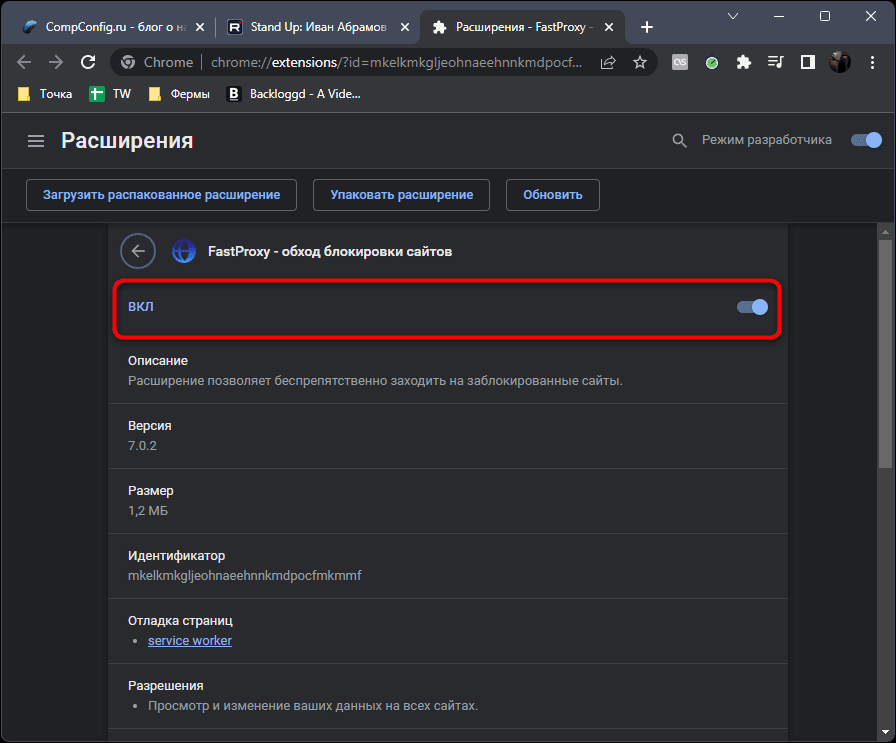896x743 pixels.
Task: Click the Расширения page heading
Action: [x=127, y=141]
